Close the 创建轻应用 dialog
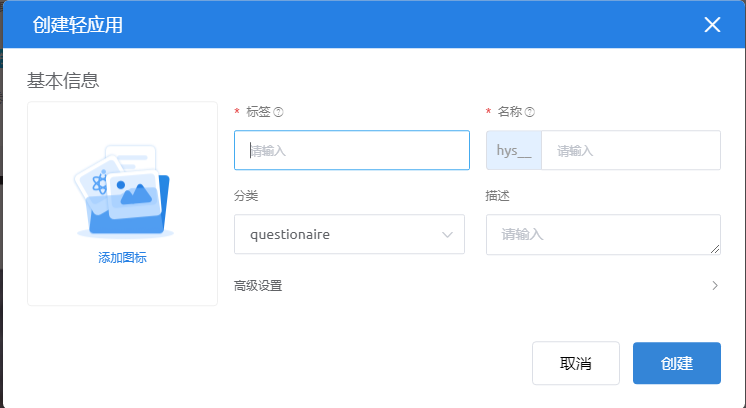Image resolution: width=746 pixels, height=408 pixels. pyautogui.click(x=712, y=25)
